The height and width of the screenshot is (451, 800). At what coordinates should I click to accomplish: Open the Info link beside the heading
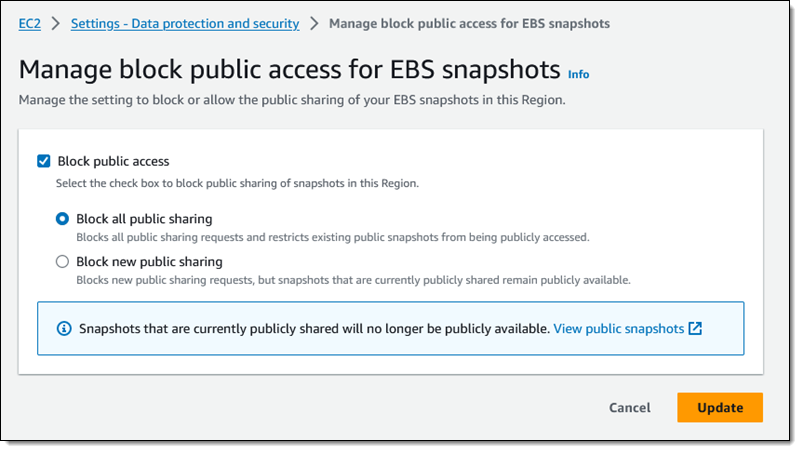click(x=578, y=73)
